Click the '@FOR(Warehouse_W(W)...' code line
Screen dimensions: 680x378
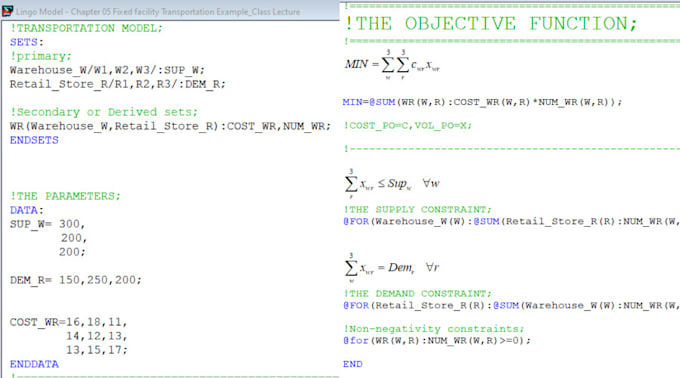(x=511, y=222)
